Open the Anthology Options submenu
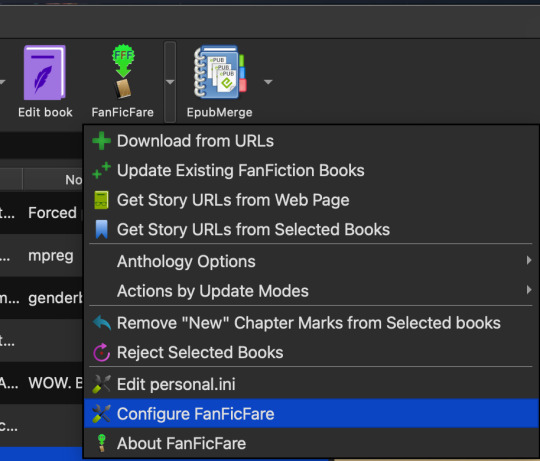540x461 pixels. pyautogui.click(x=311, y=261)
